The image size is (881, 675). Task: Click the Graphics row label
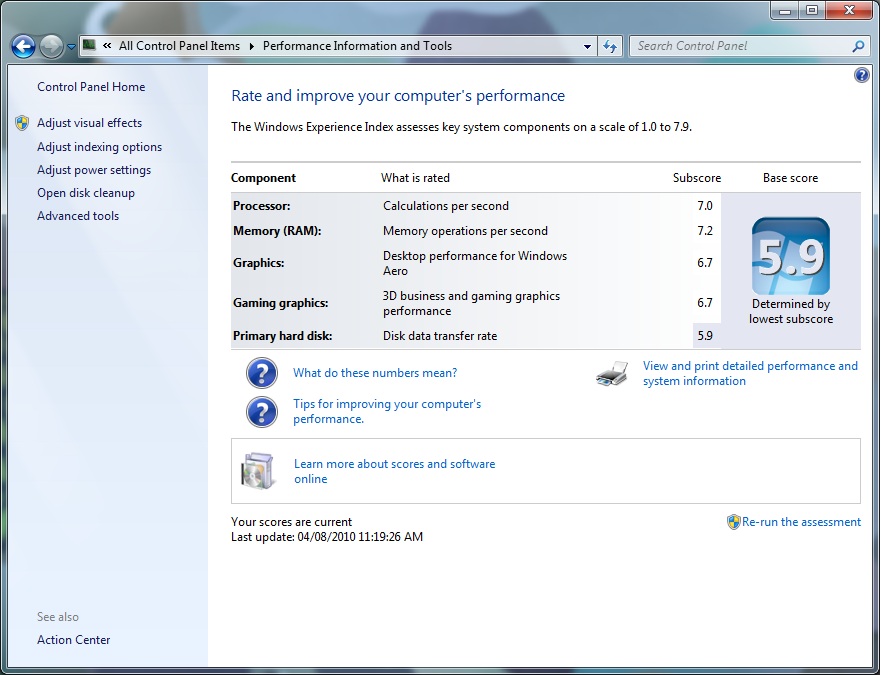click(258, 262)
